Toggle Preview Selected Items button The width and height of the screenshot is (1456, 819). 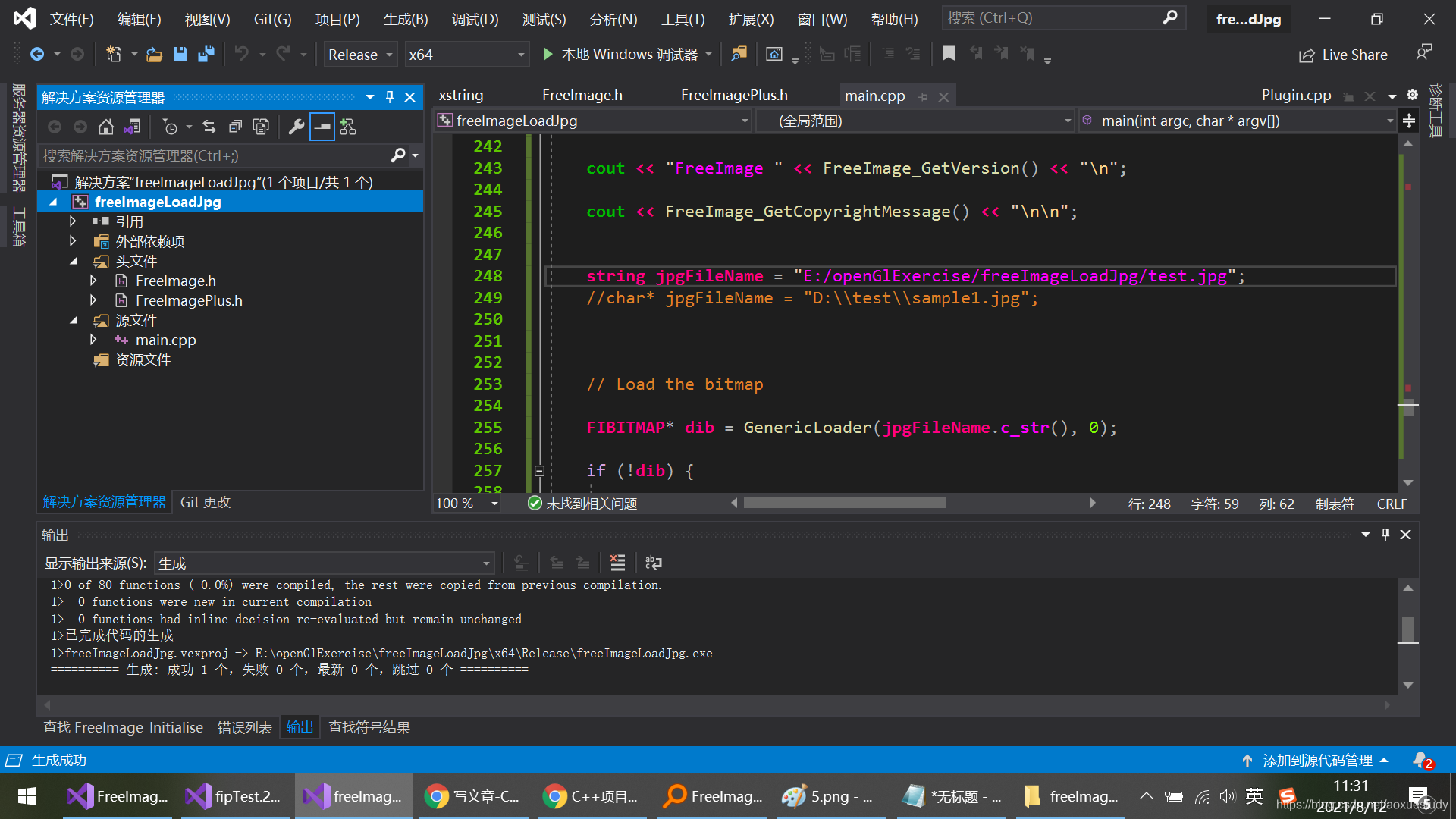tap(322, 127)
